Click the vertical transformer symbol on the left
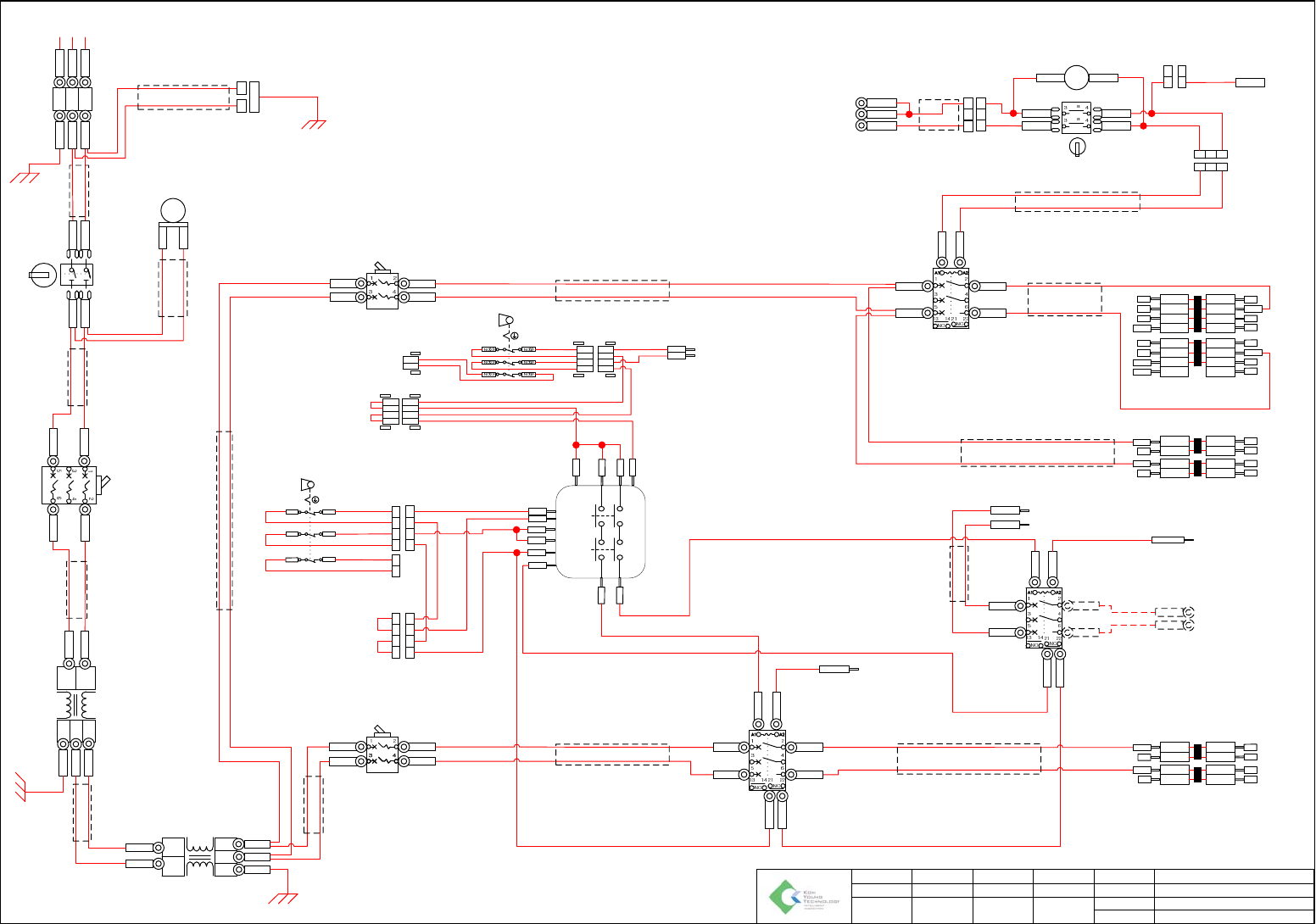This screenshot has width=1316, height=924. click(x=76, y=704)
